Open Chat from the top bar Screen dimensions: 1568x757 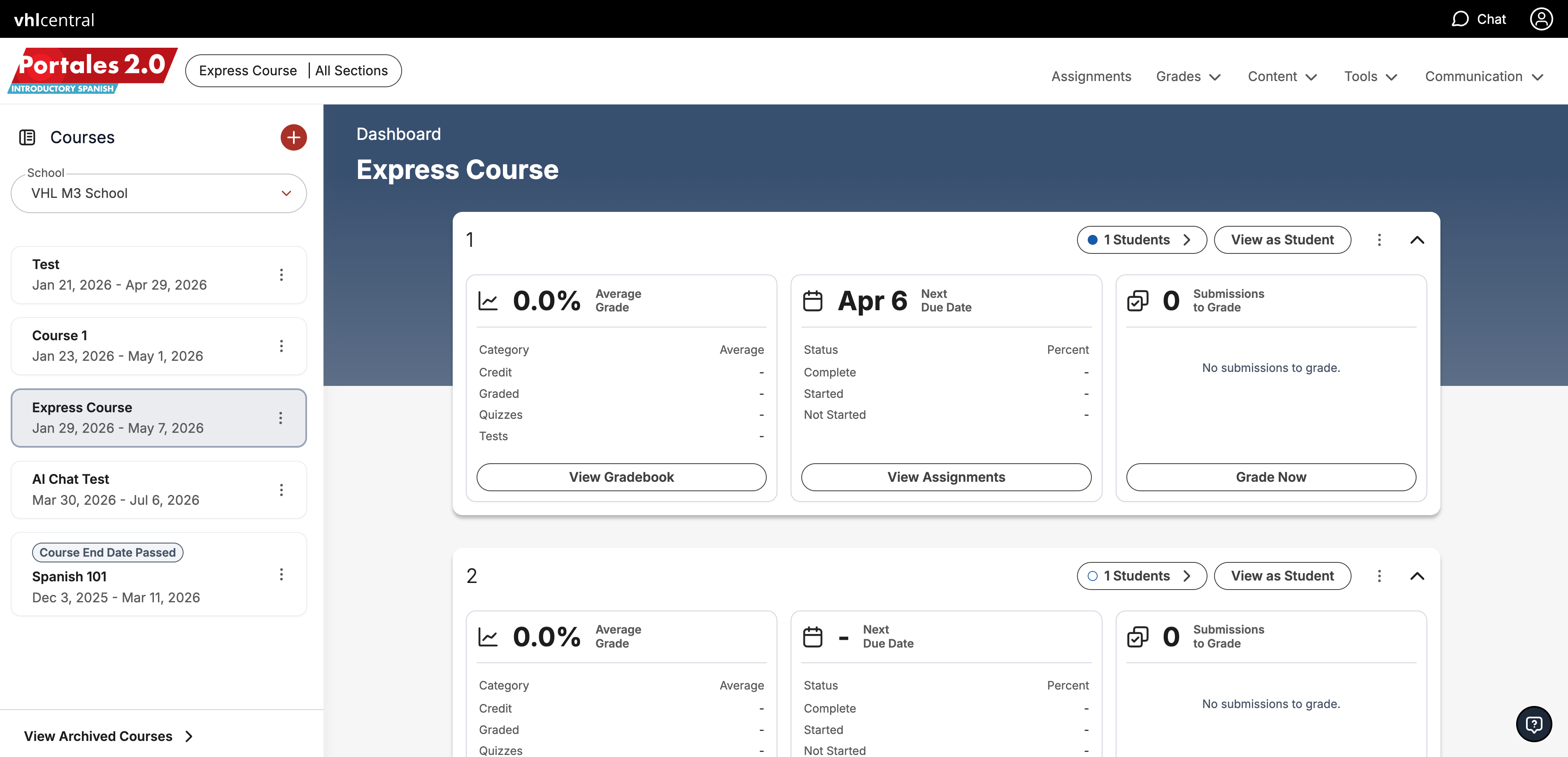(1479, 19)
